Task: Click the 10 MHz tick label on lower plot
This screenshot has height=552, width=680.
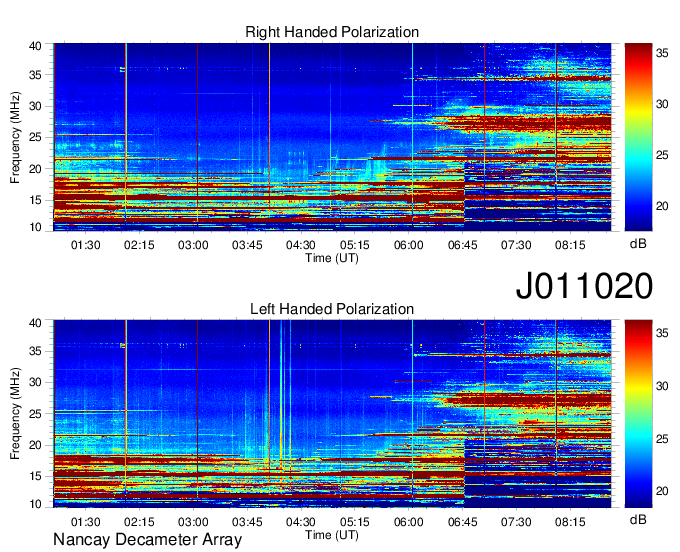Action: [x=35, y=504]
